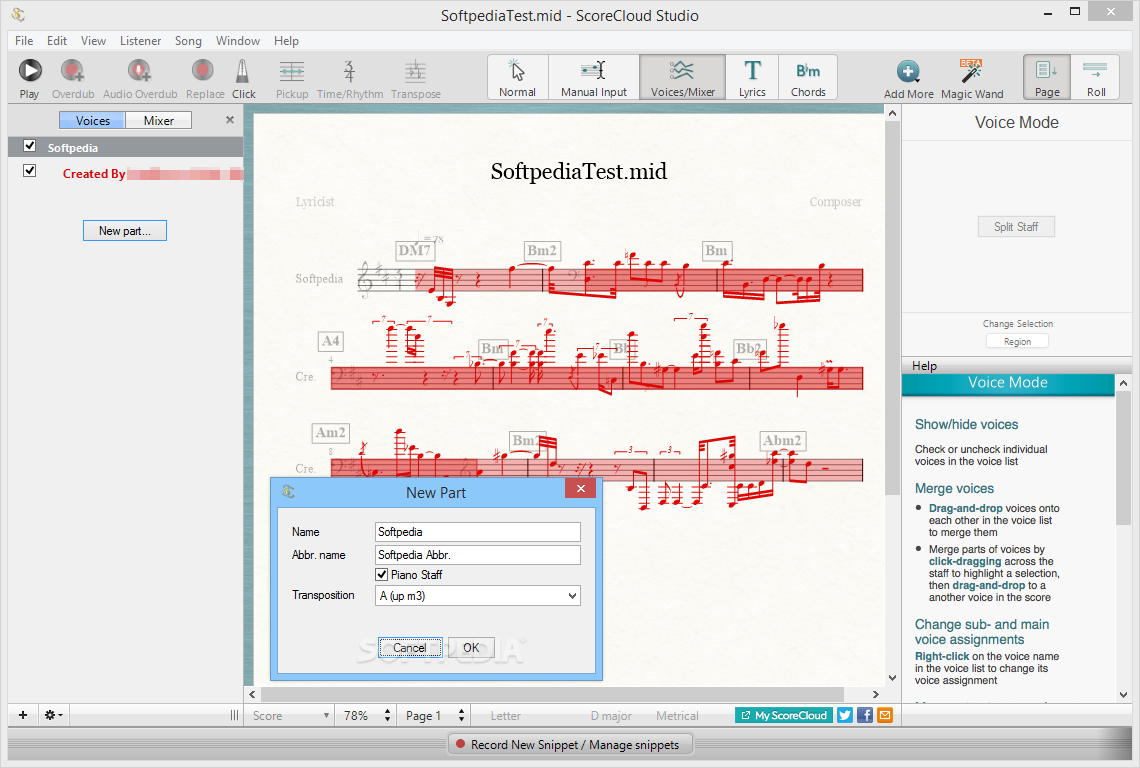Close the New Part dialog
The image size is (1140, 768).
click(x=580, y=489)
